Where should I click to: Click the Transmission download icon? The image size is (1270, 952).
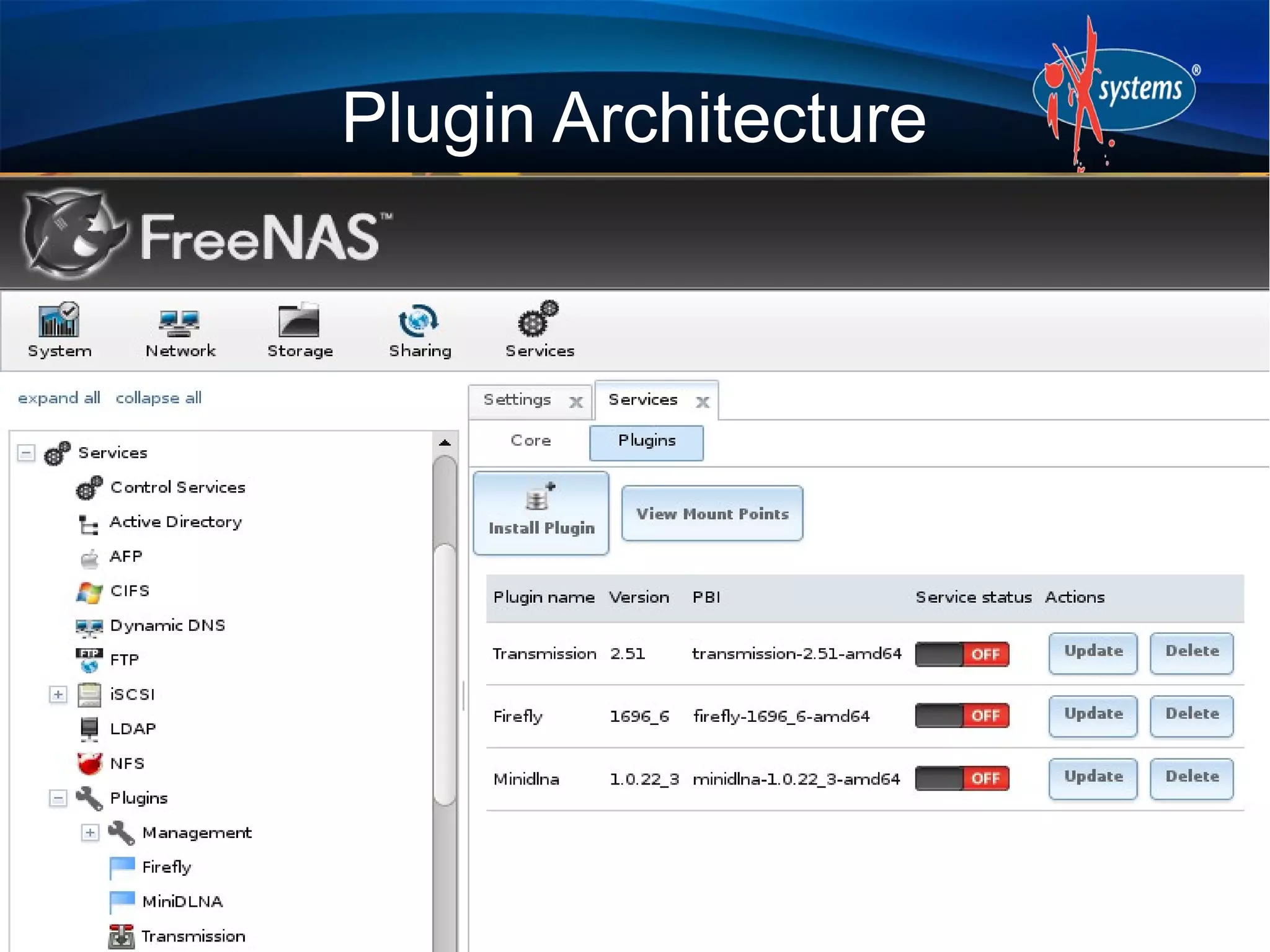[x=122, y=936]
